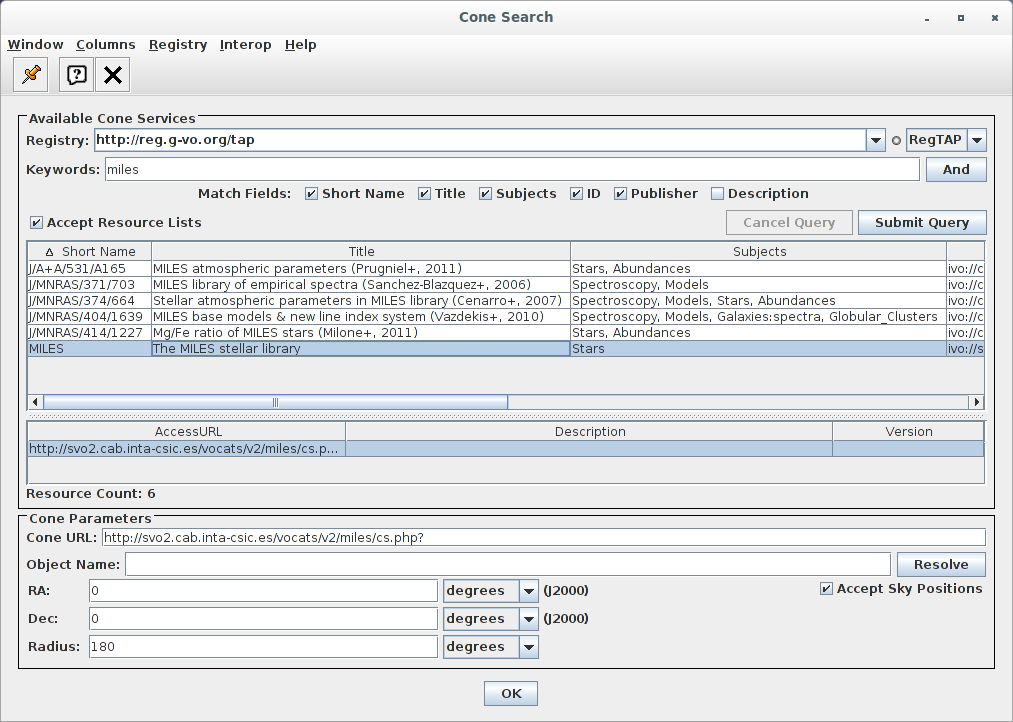Open the Registry menu

point(178,45)
